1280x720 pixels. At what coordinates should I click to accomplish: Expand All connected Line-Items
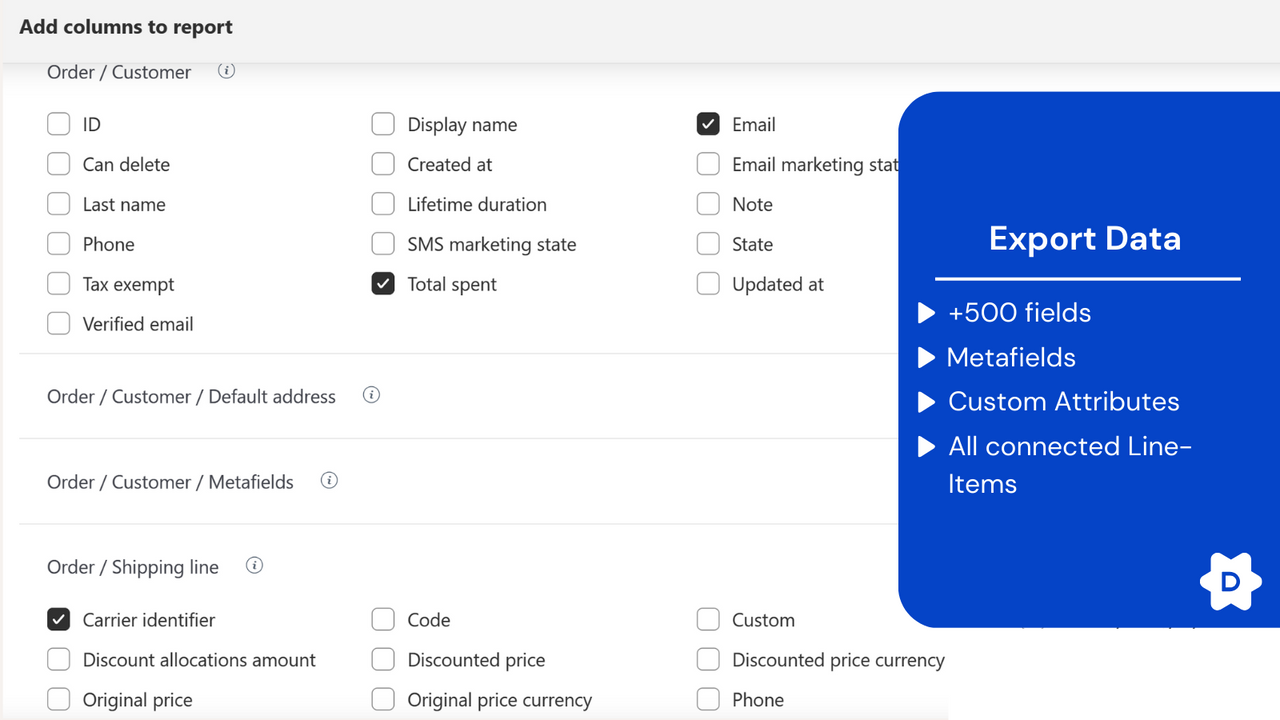[926, 446]
